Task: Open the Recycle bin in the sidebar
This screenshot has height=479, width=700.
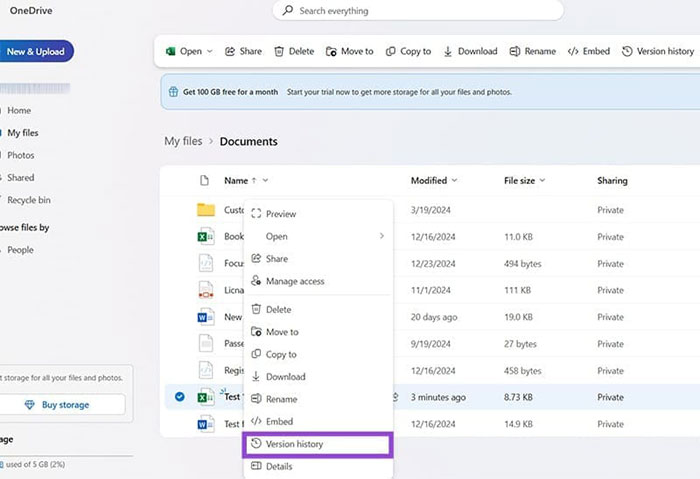Action: (29, 200)
